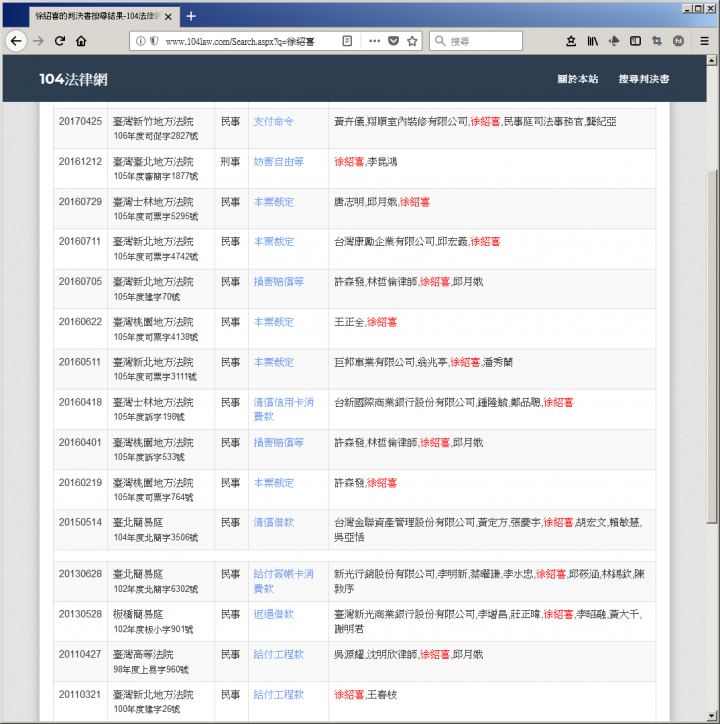Close the 104法律網 search results tab
Screen dimensions: 720x724
tap(169, 17)
